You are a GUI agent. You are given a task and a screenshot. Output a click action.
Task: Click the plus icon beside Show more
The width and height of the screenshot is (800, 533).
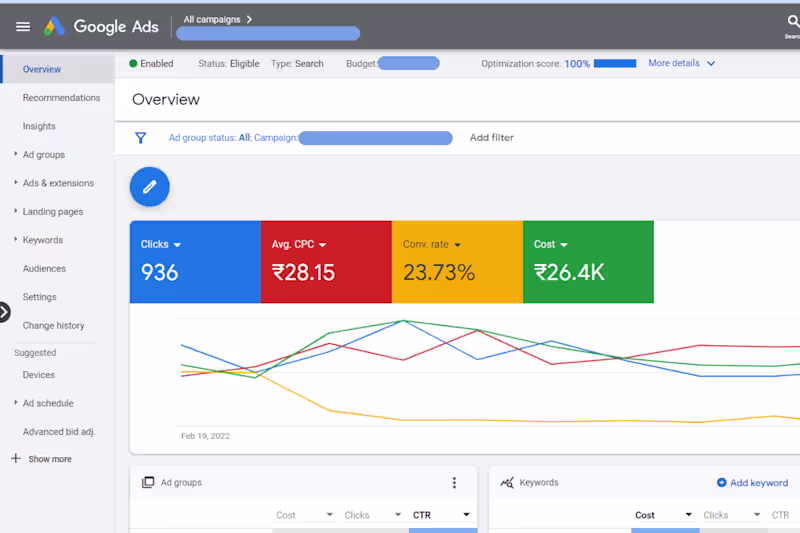coord(16,458)
